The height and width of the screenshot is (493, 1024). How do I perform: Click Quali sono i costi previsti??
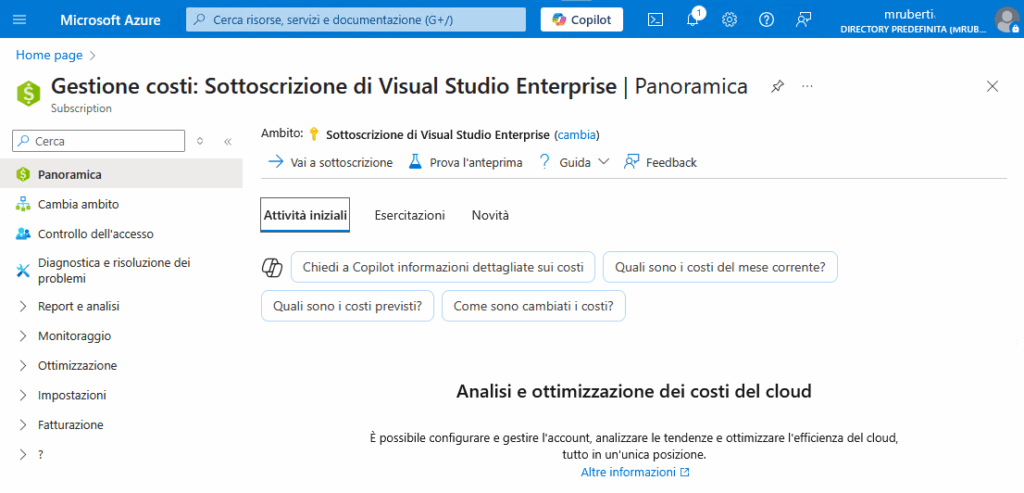347,306
